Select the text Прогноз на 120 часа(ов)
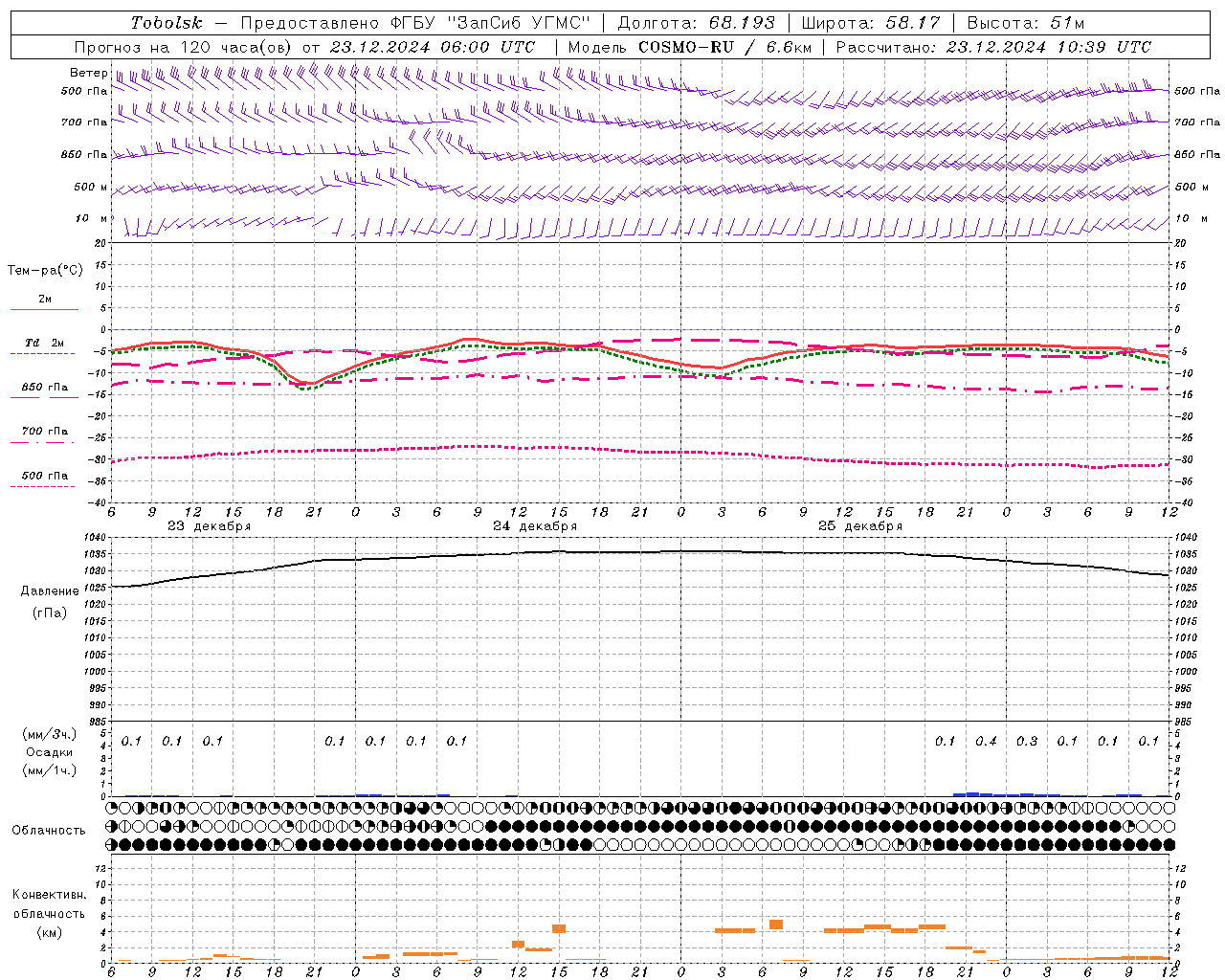This screenshot has width=1225, height=980. [x=184, y=47]
